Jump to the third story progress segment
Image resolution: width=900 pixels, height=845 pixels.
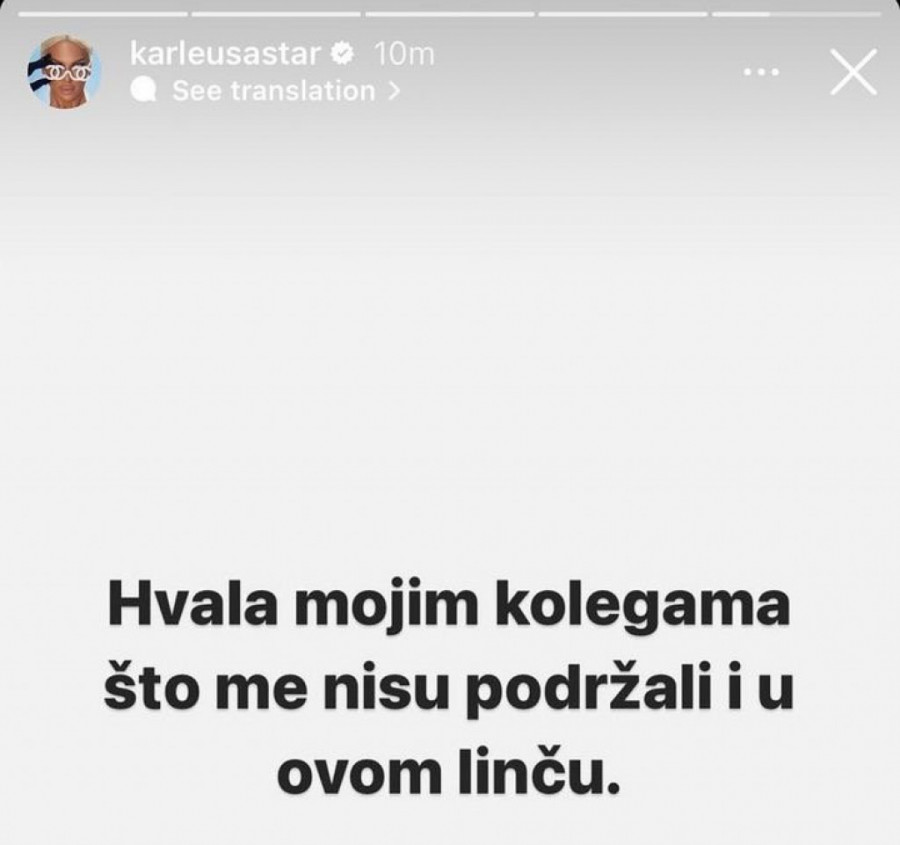[x=449, y=14]
